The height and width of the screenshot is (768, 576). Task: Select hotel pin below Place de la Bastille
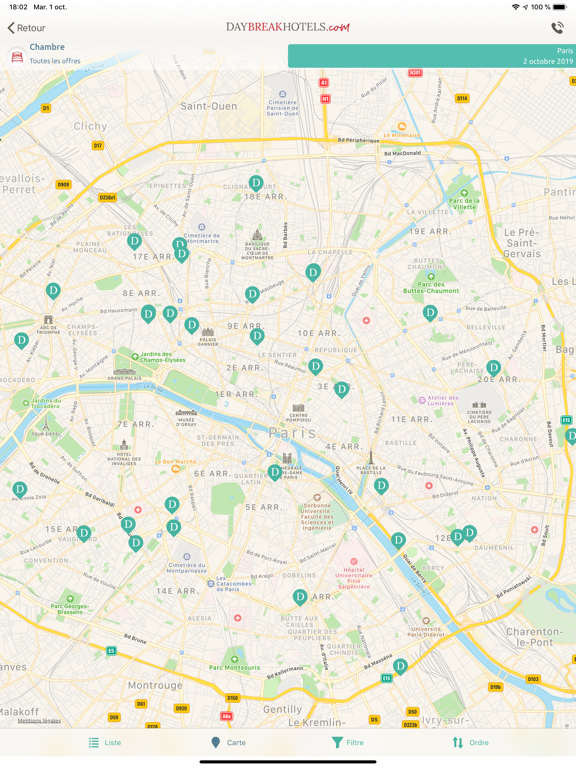(381, 486)
